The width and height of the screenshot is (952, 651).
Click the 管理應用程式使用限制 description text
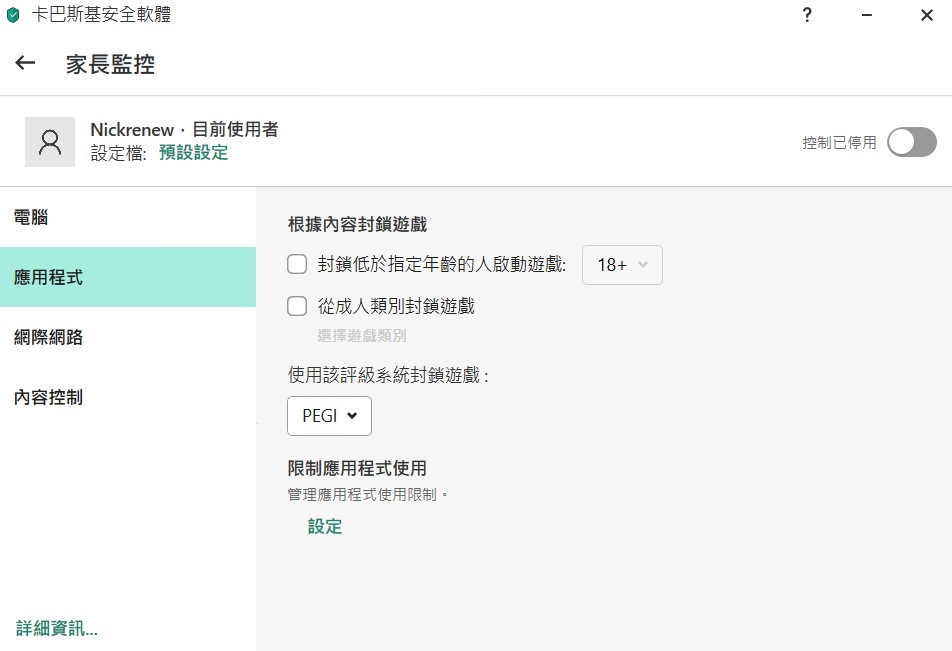[368, 495]
